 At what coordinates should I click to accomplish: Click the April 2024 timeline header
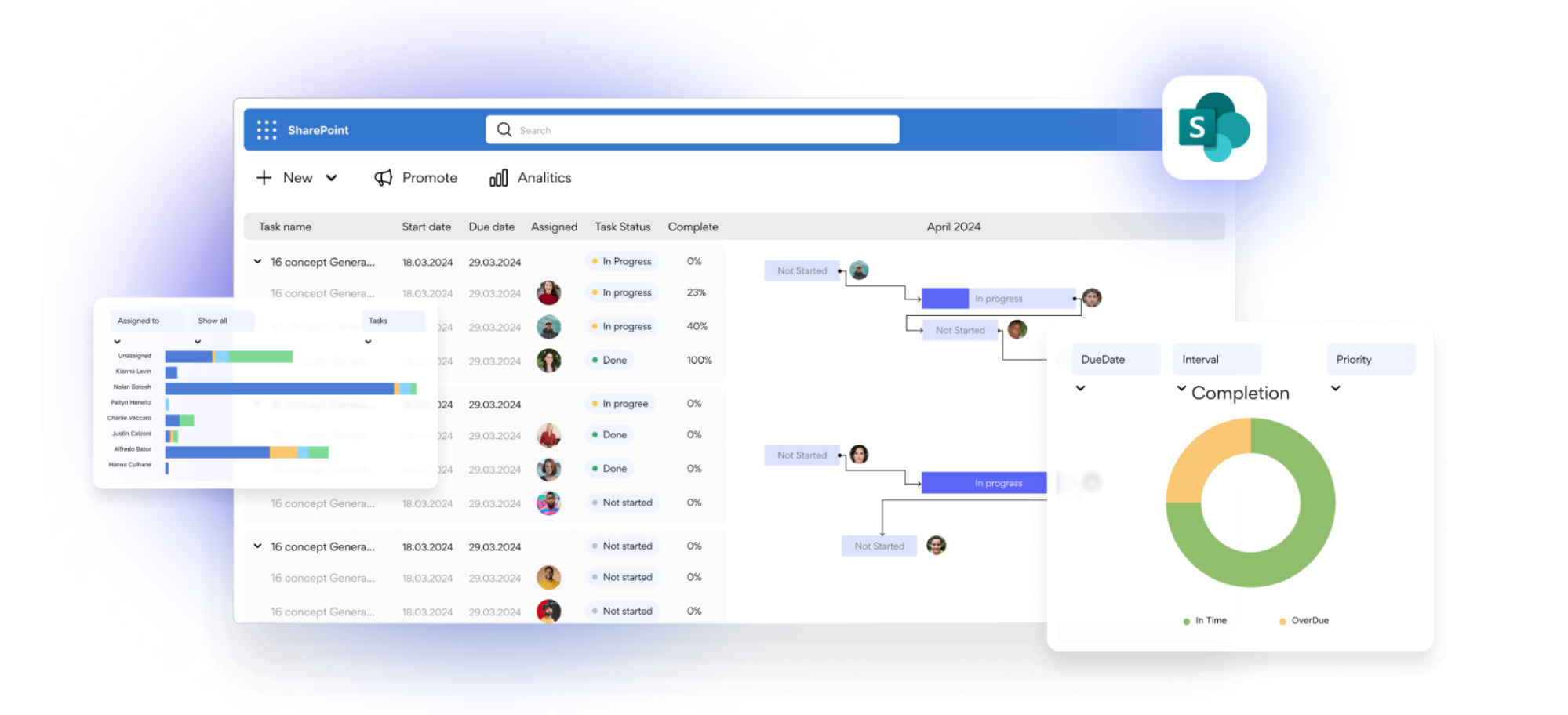954,227
